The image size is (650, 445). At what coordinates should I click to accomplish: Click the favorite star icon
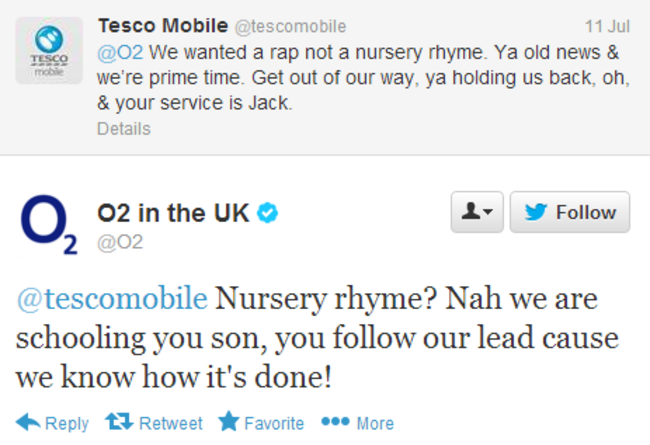tap(229, 421)
